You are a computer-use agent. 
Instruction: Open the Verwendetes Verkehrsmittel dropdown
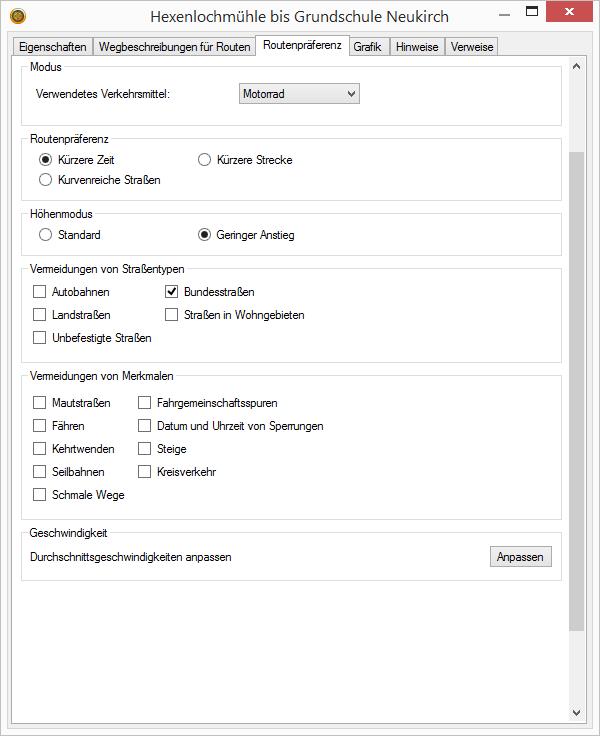pos(299,93)
